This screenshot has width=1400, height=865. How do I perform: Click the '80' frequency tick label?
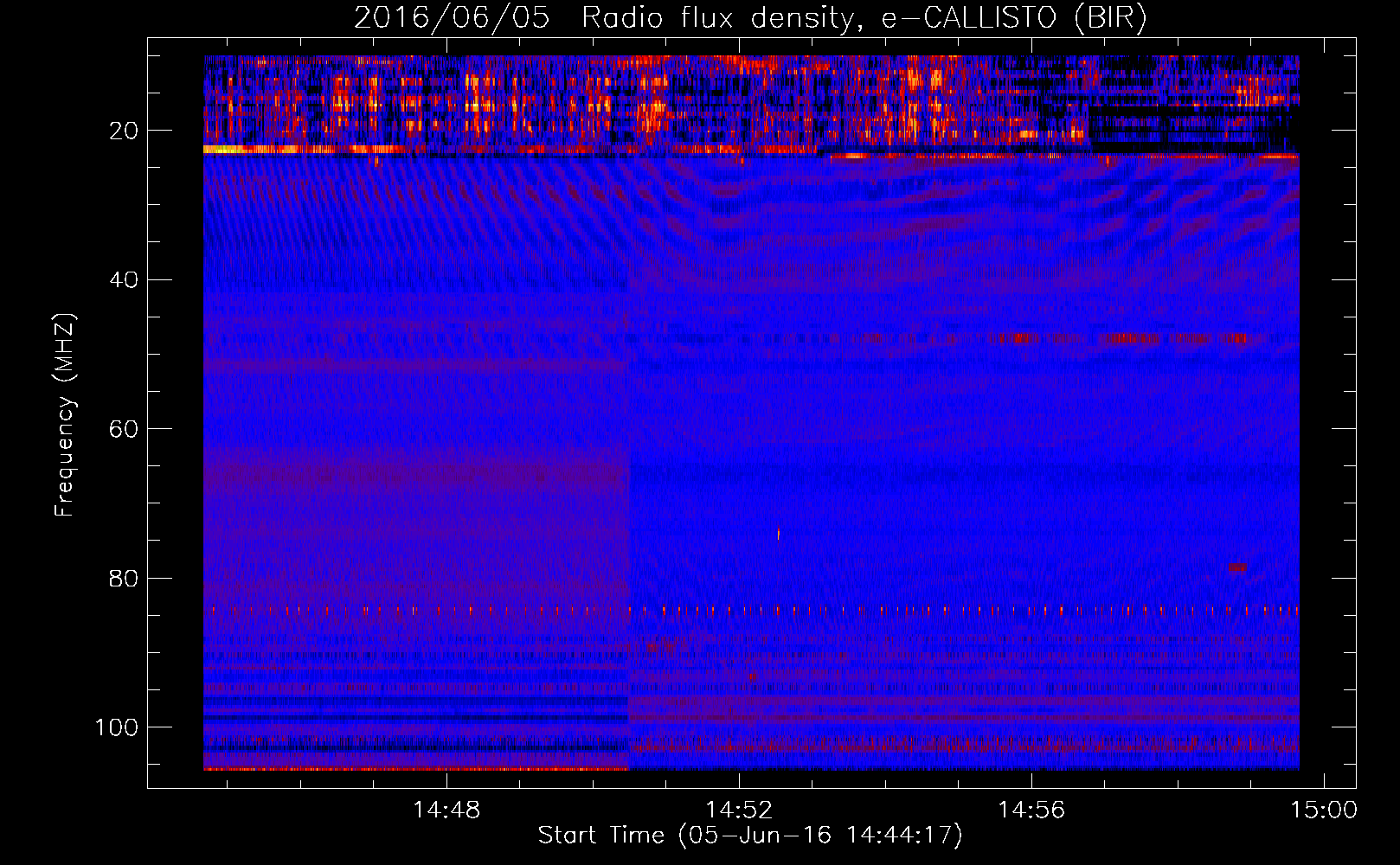point(124,578)
